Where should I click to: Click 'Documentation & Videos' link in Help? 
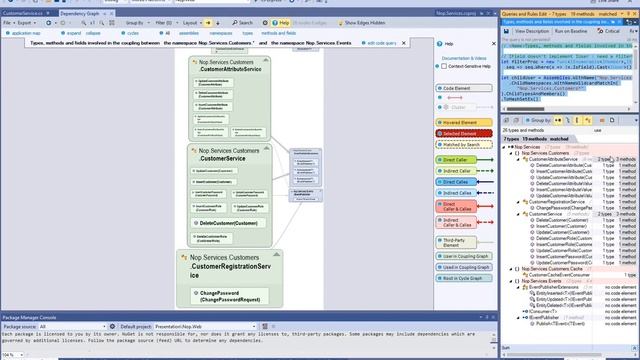(x=464, y=58)
